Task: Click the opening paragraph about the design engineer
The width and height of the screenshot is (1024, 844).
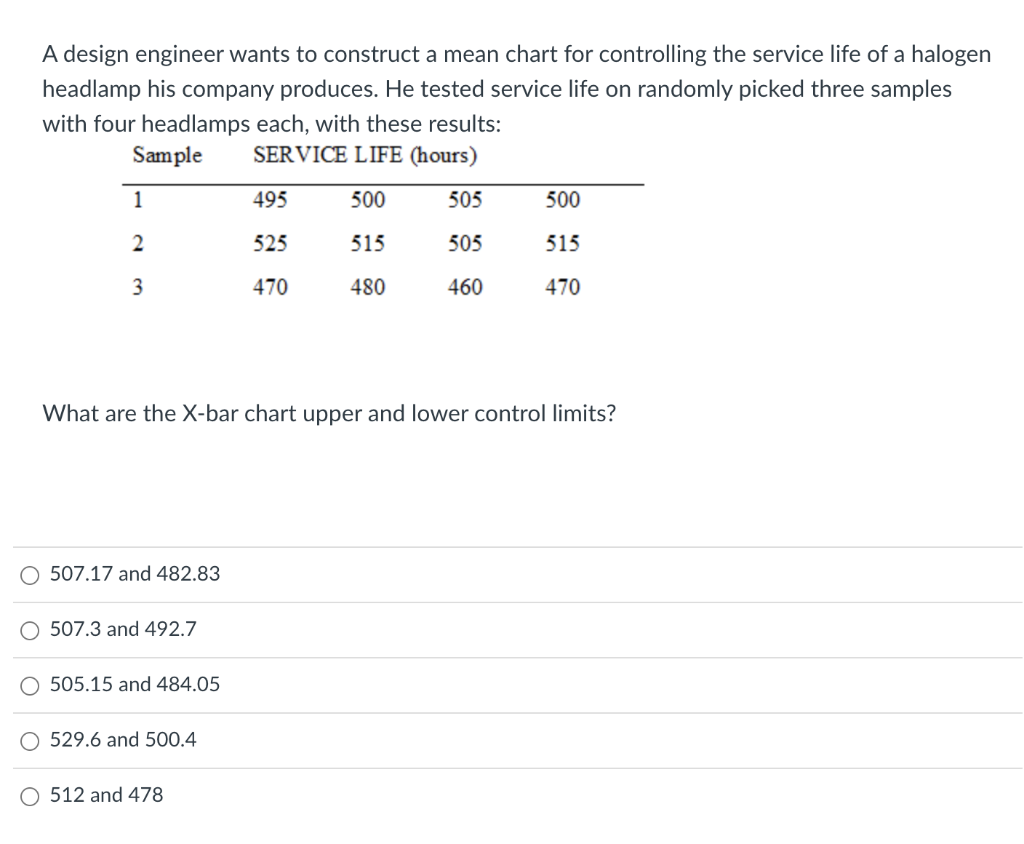Action: [x=516, y=89]
